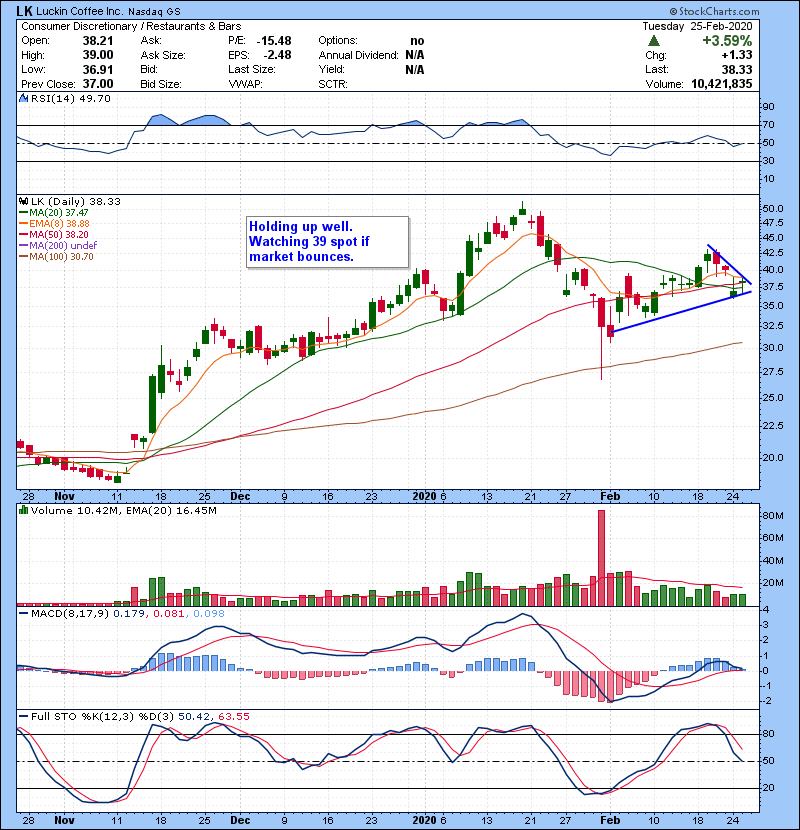
Task: Click the LK ticker symbol in header
Action: [x=24, y=11]
